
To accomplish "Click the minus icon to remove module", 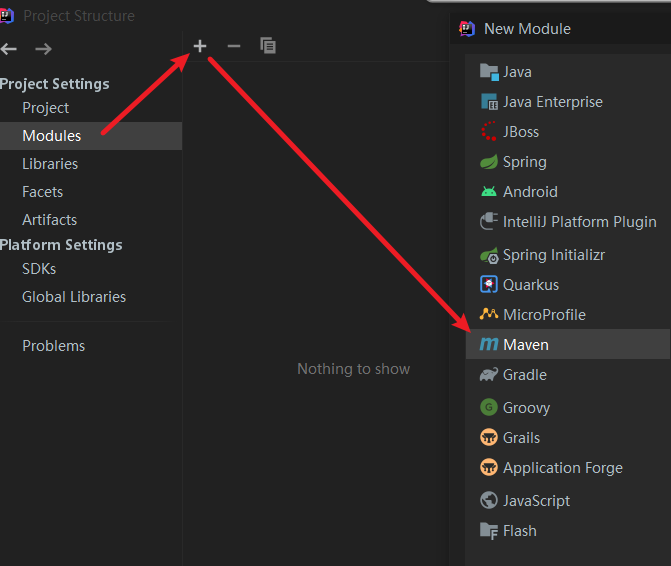I will (x=234, y=46).
